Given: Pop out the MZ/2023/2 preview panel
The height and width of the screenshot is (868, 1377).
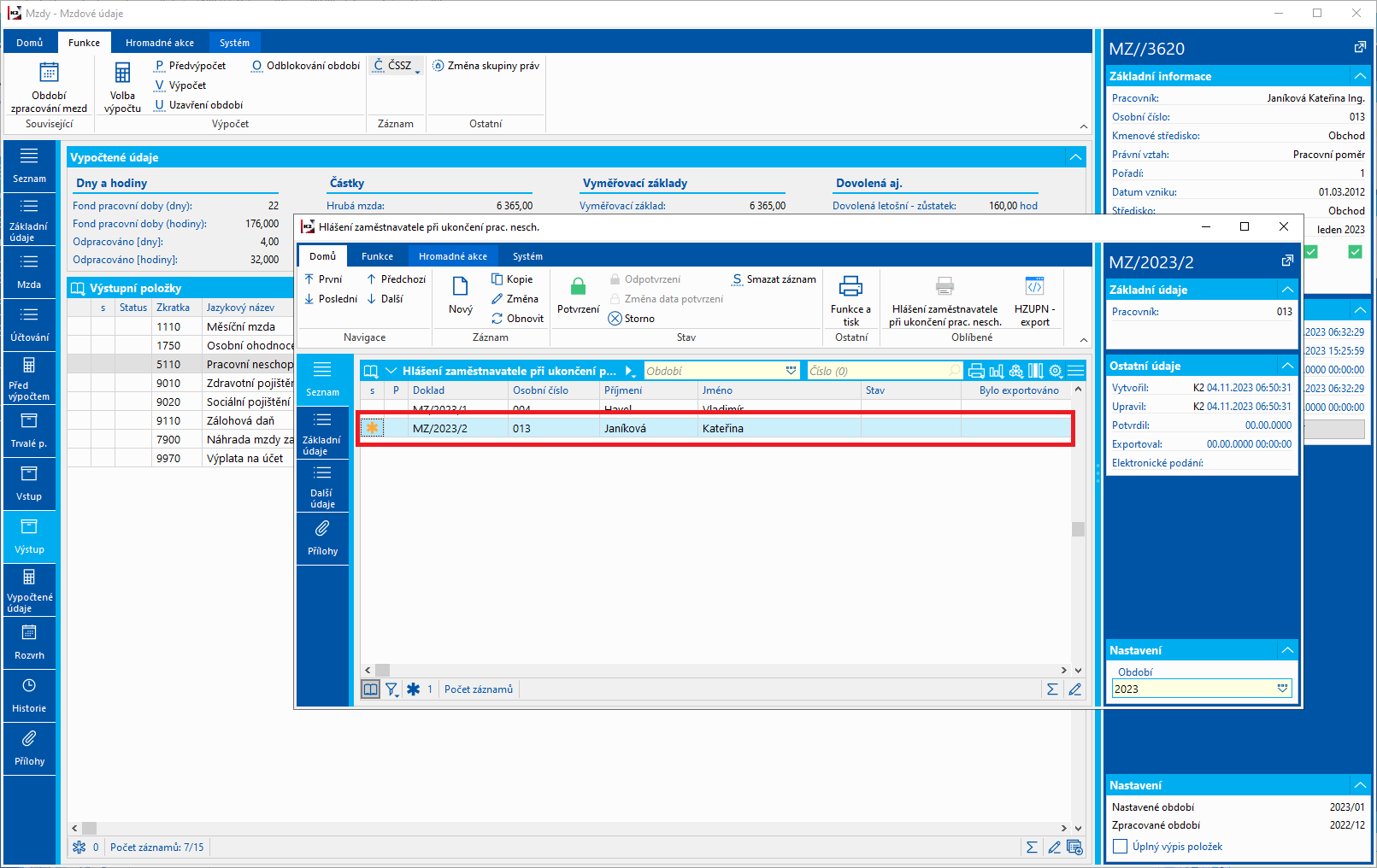Looking at the screenshot, I should pyautogui.click(x=1287, y=261).
